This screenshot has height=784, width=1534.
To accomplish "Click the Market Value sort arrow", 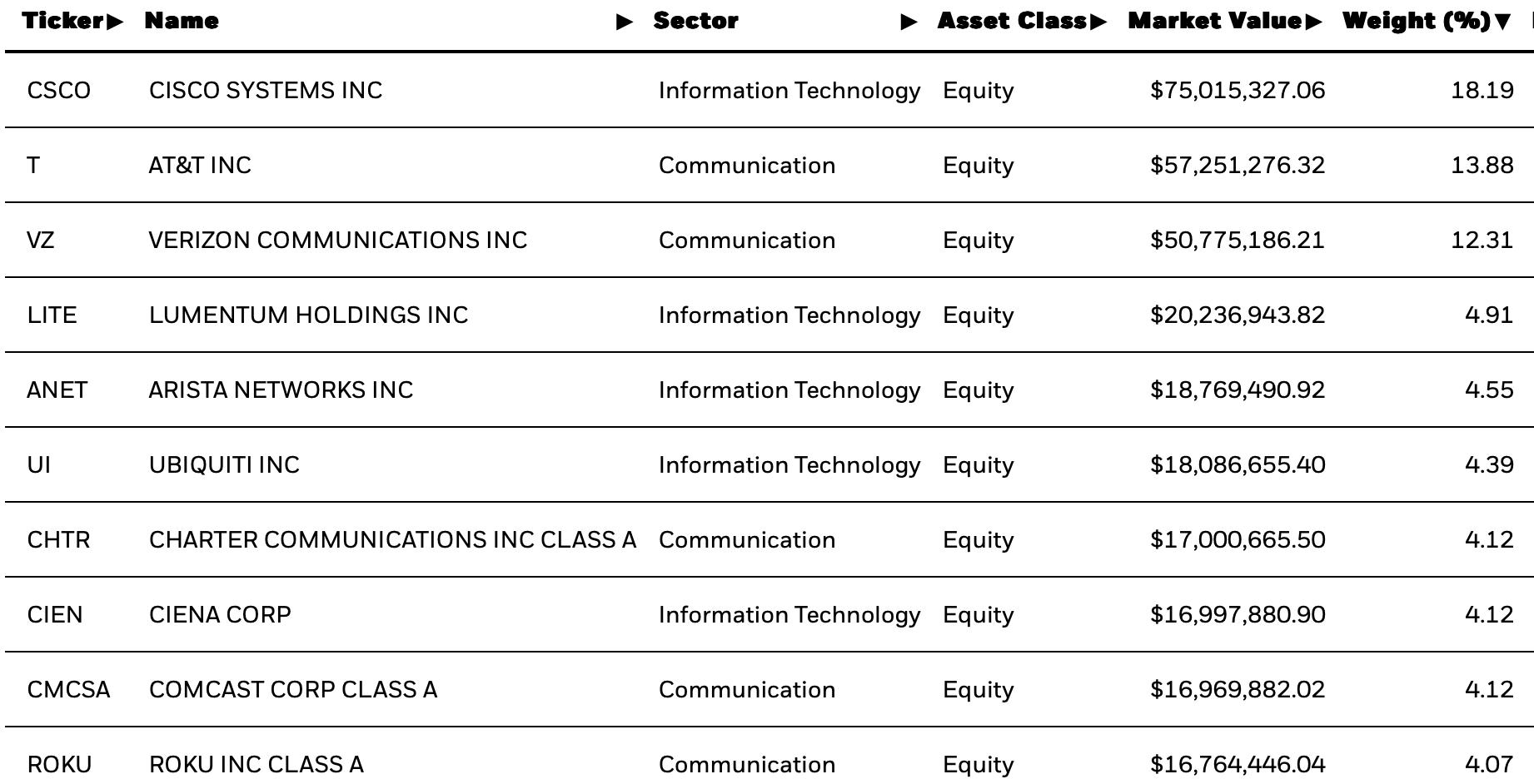I will (x=1314, y=22).
